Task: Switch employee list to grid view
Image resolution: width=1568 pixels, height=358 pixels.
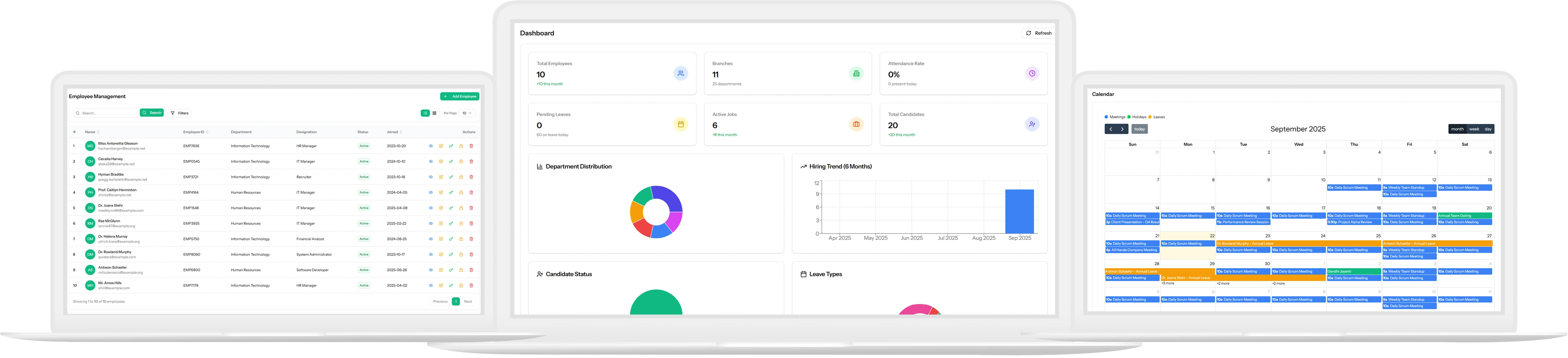Action: 434,113
